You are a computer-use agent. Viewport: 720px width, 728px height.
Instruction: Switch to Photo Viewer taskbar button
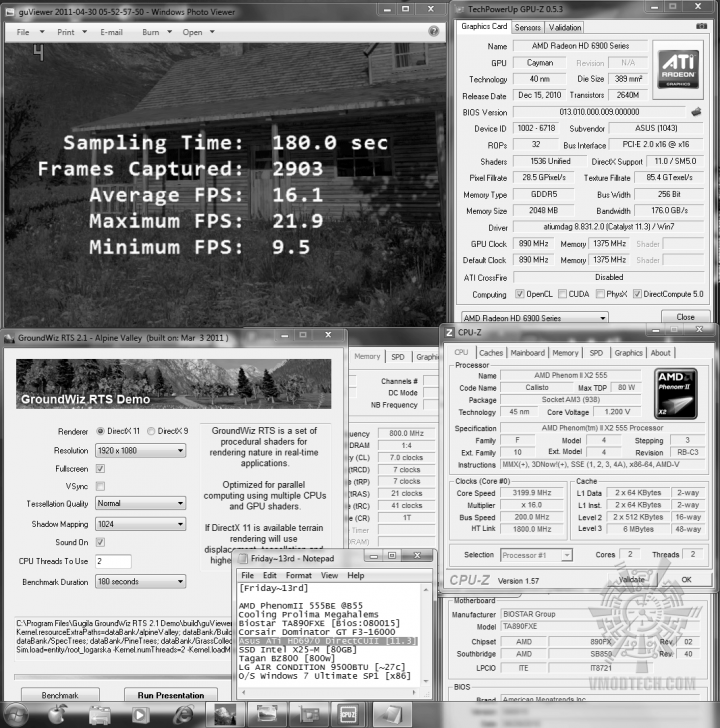(266, 714)
